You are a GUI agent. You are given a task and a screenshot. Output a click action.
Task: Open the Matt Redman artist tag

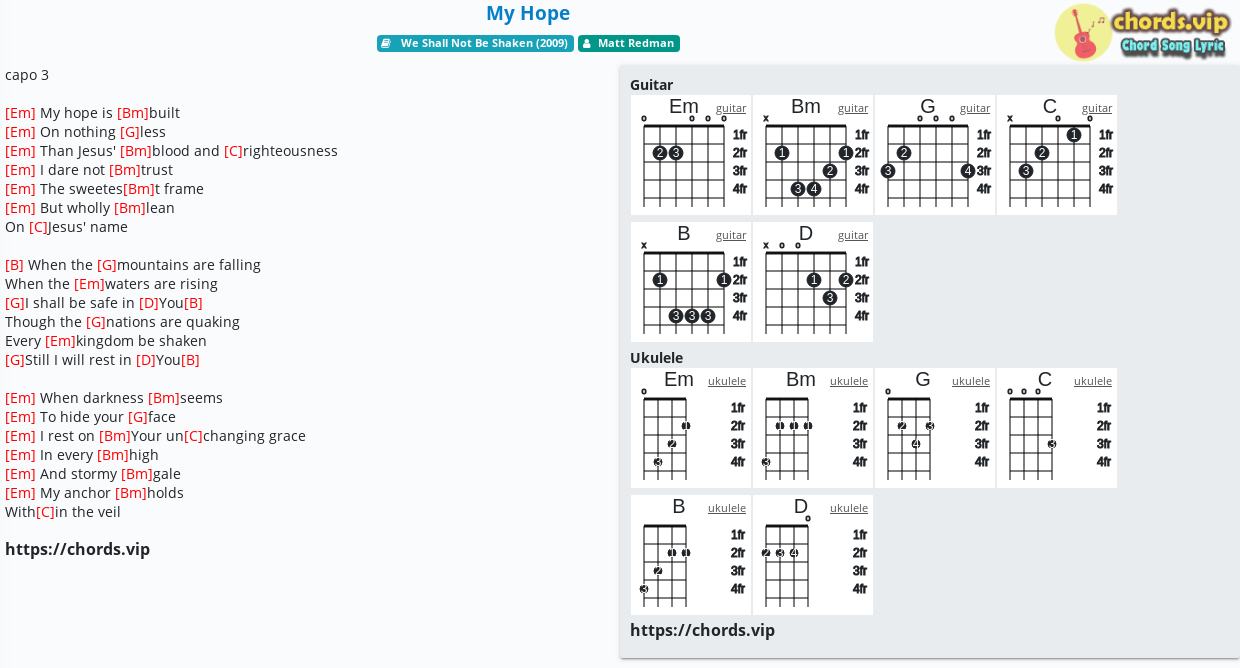tap(629, 43)
